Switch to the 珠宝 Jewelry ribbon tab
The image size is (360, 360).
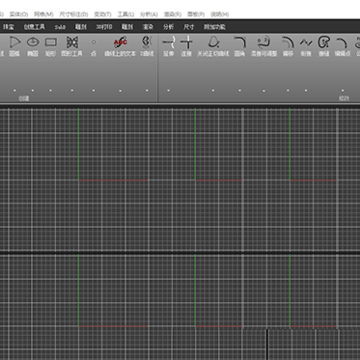(8, 27)
